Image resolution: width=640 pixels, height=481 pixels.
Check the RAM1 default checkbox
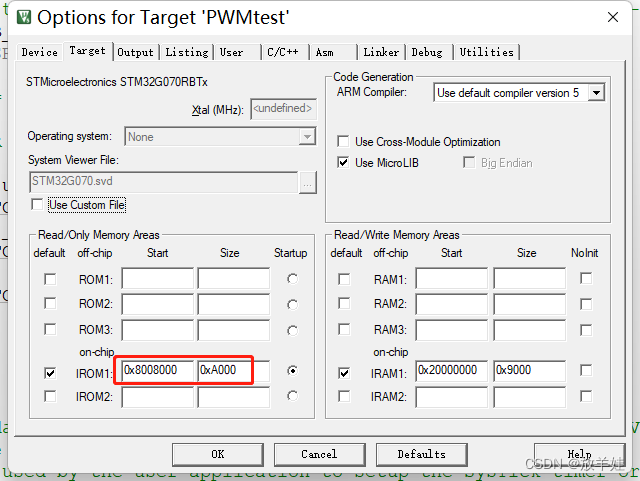pyautogui.click(x=344, y=280)
